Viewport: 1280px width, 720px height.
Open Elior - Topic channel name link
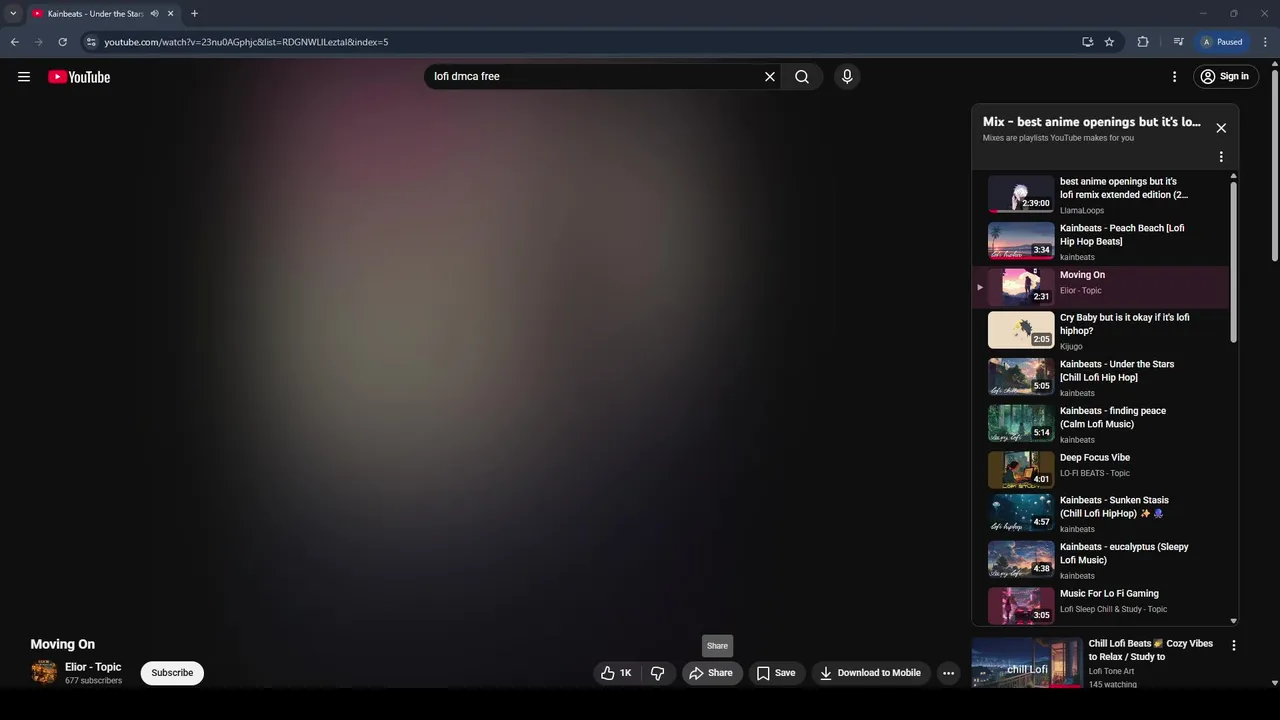coord(93,667)
